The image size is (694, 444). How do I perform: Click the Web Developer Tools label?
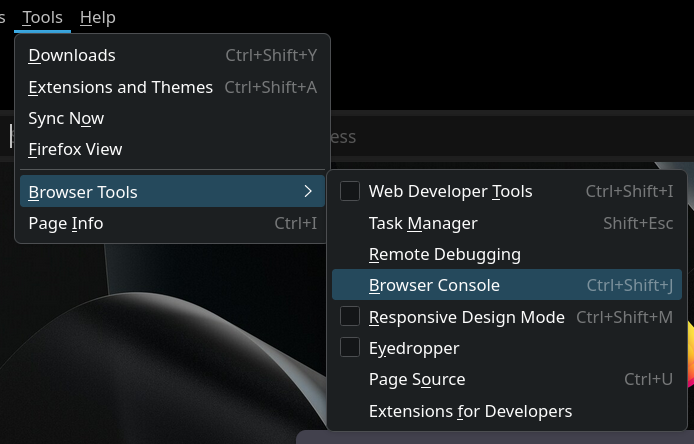pyautogui.click(x=451, y=191)
